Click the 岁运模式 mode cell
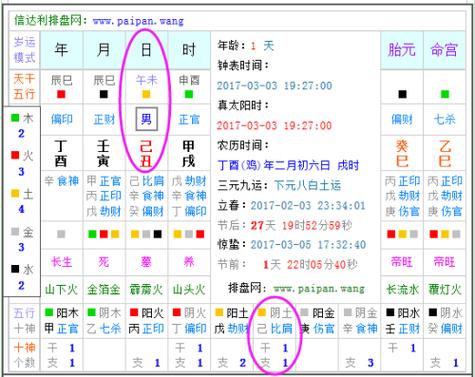Screen dimensions: 475x377 (x=24, y=50)
